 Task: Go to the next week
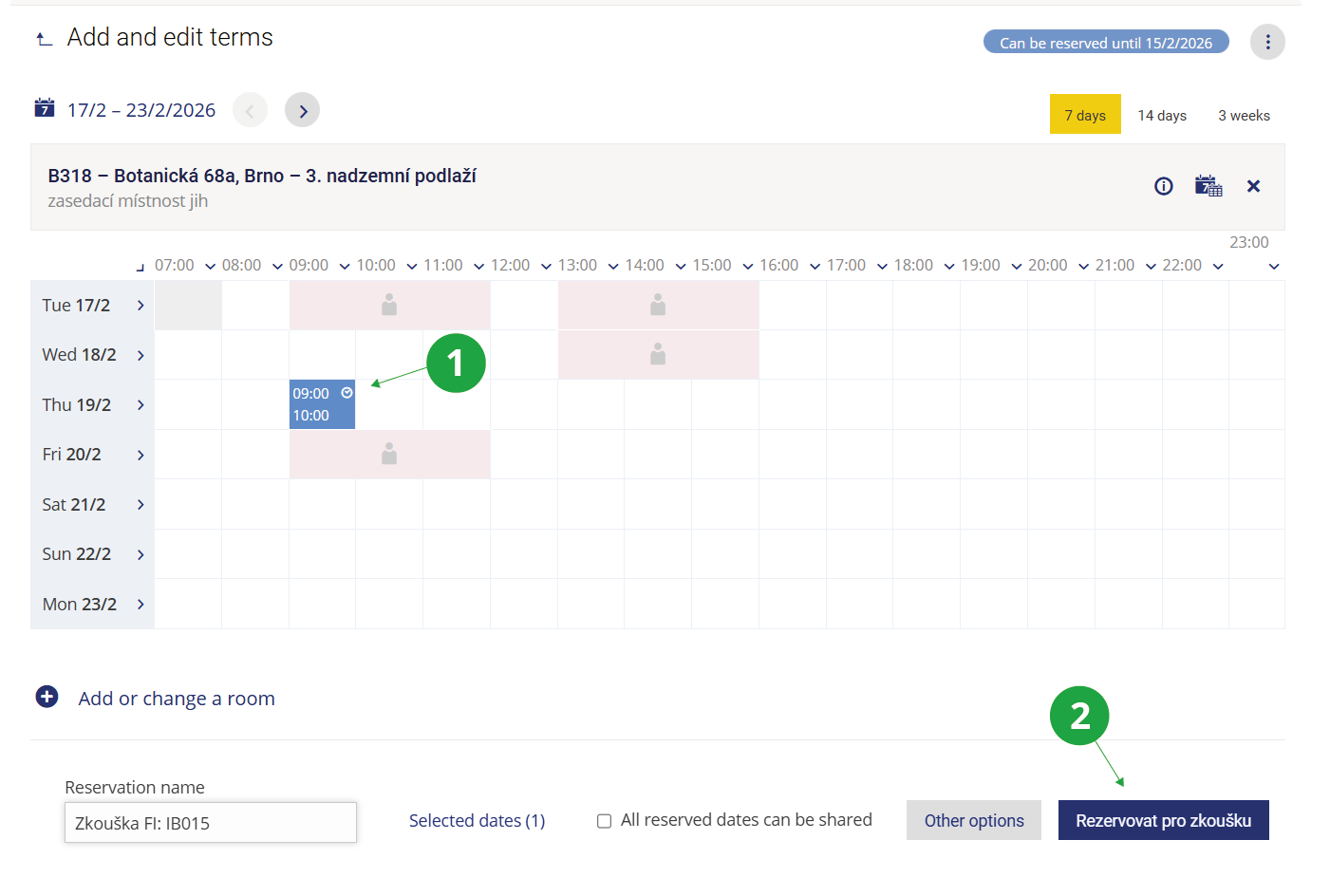click(302, 110)
